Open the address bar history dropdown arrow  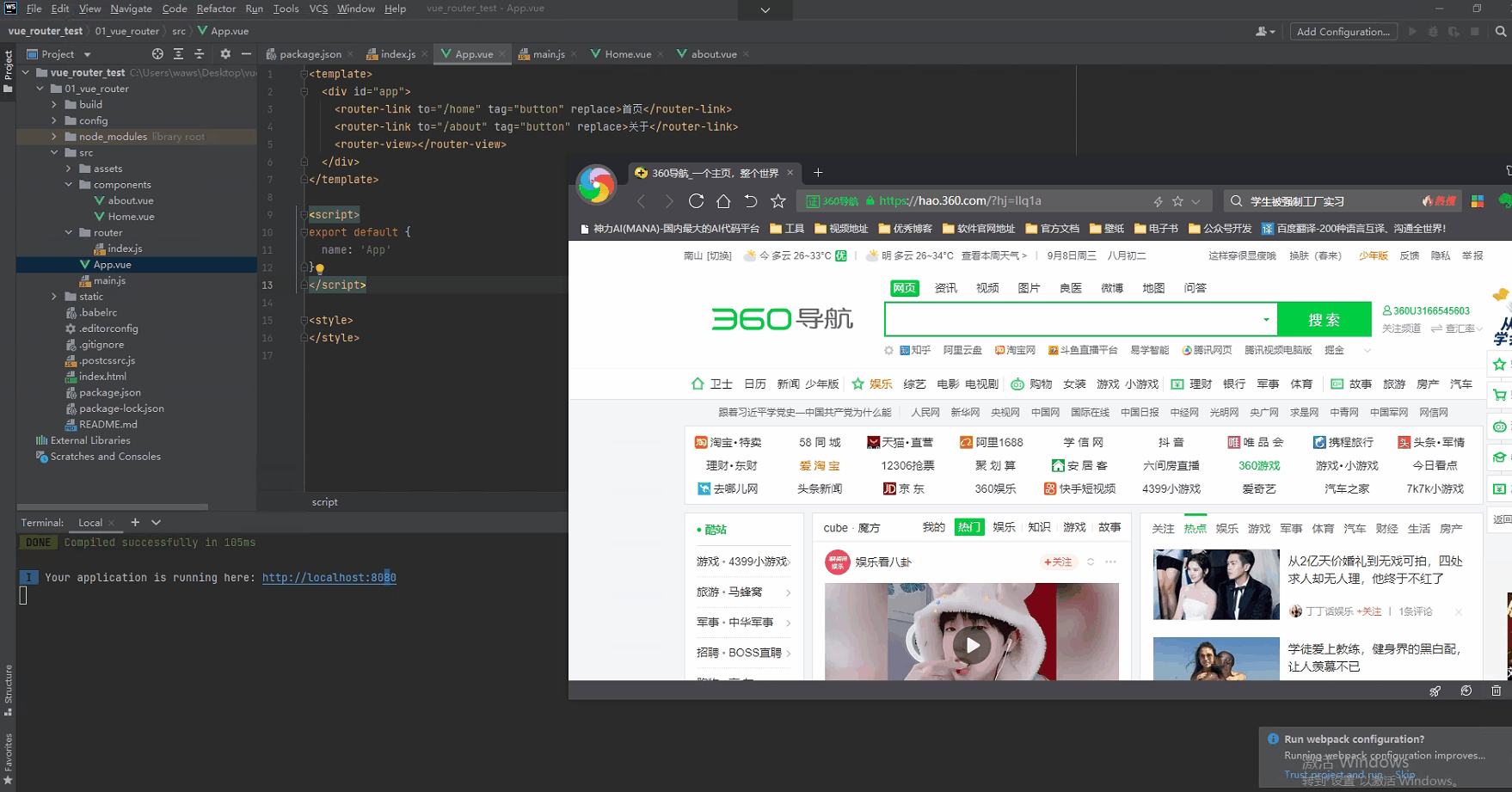tap(1195, 201)
